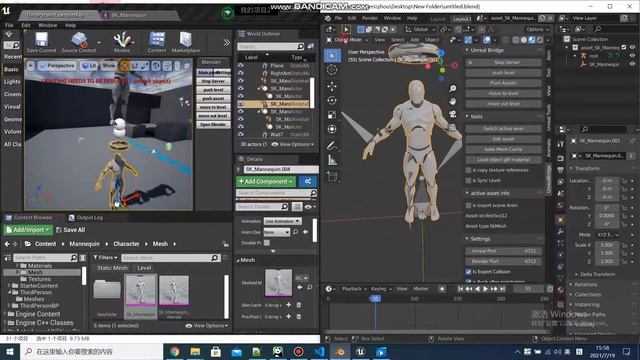Open the Playback menu in timeline
The image size is (640, 360).
pyautogui.click(x=353, y=289)
